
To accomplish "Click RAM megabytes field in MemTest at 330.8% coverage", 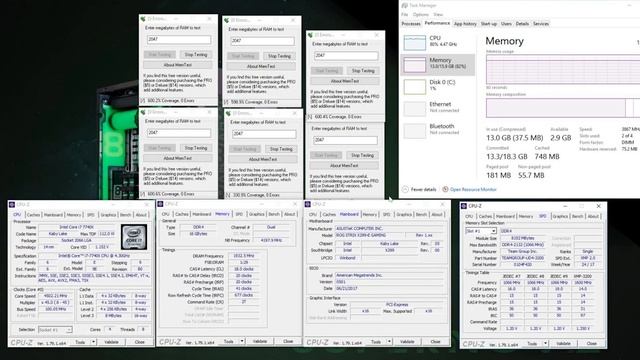I will (264, 134).
